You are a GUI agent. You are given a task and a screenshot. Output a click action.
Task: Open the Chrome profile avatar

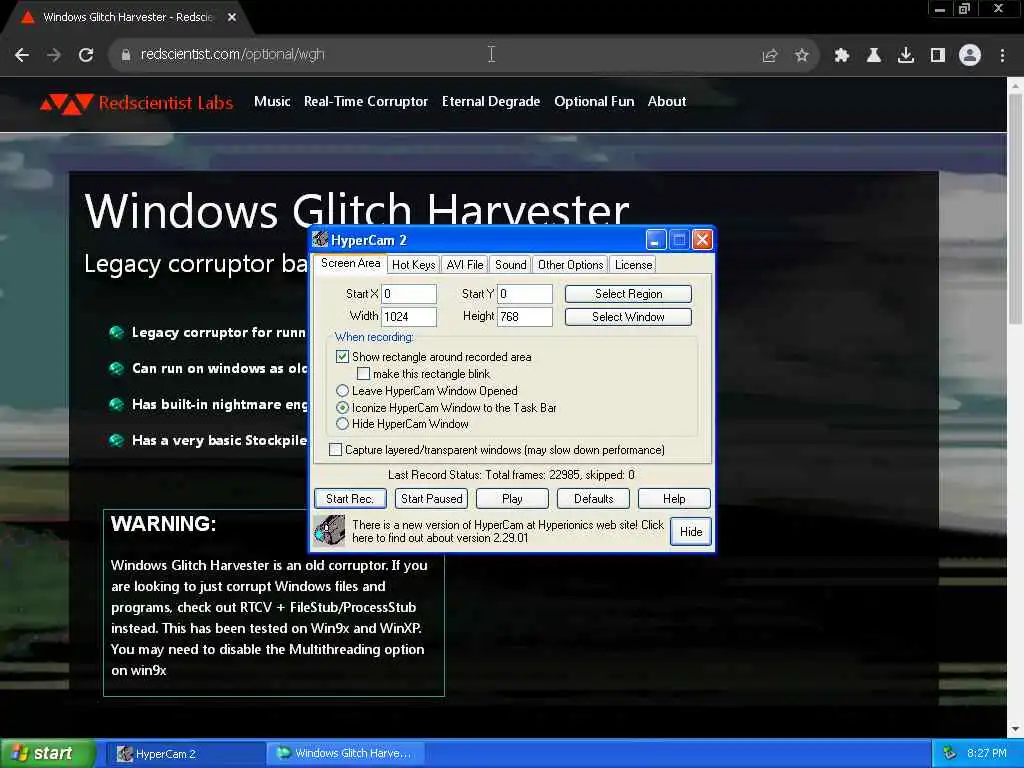pos(970,56)
